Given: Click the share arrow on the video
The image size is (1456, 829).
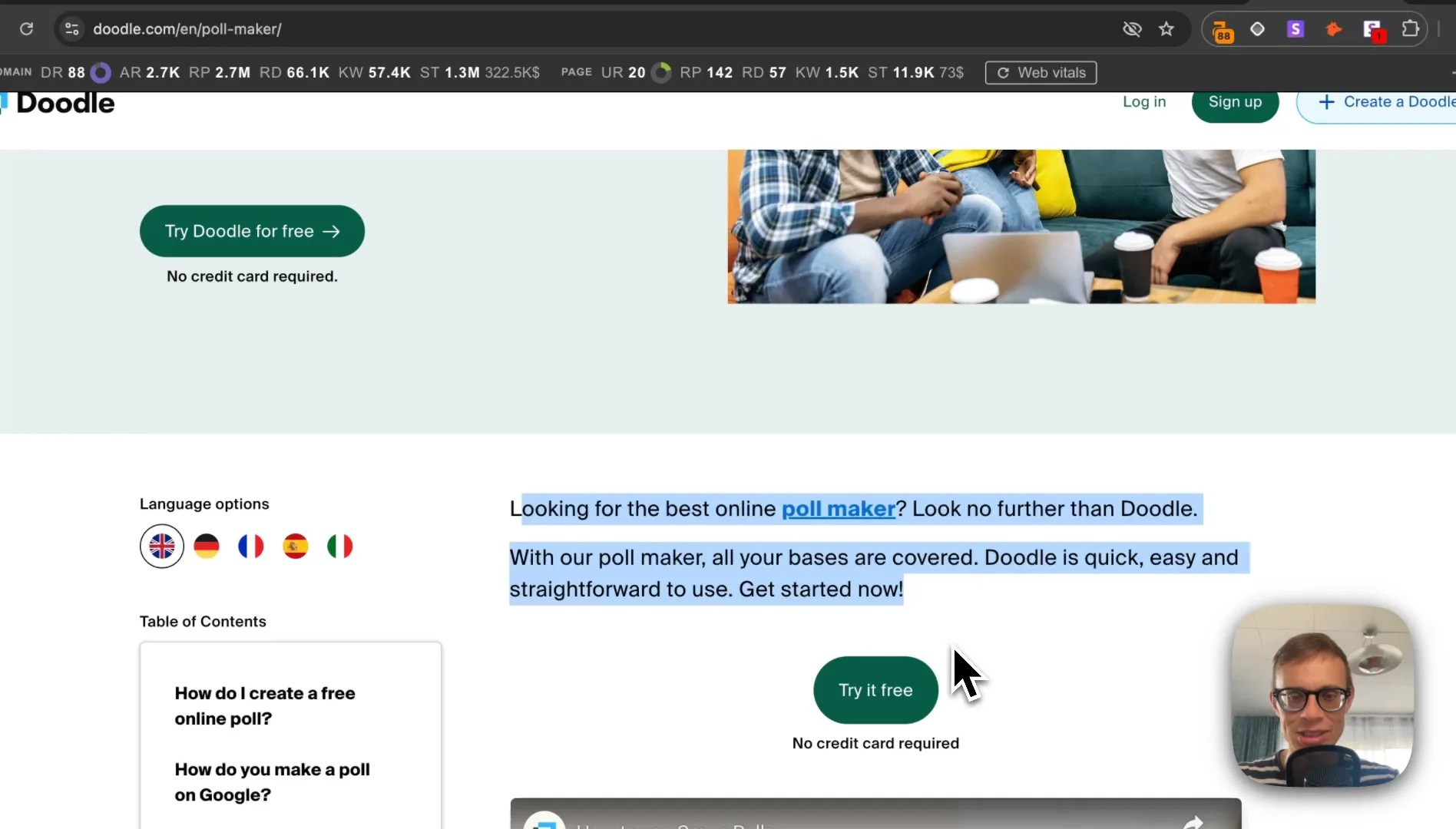Looking at the screenshot, I should click(x=1193, y=822).
